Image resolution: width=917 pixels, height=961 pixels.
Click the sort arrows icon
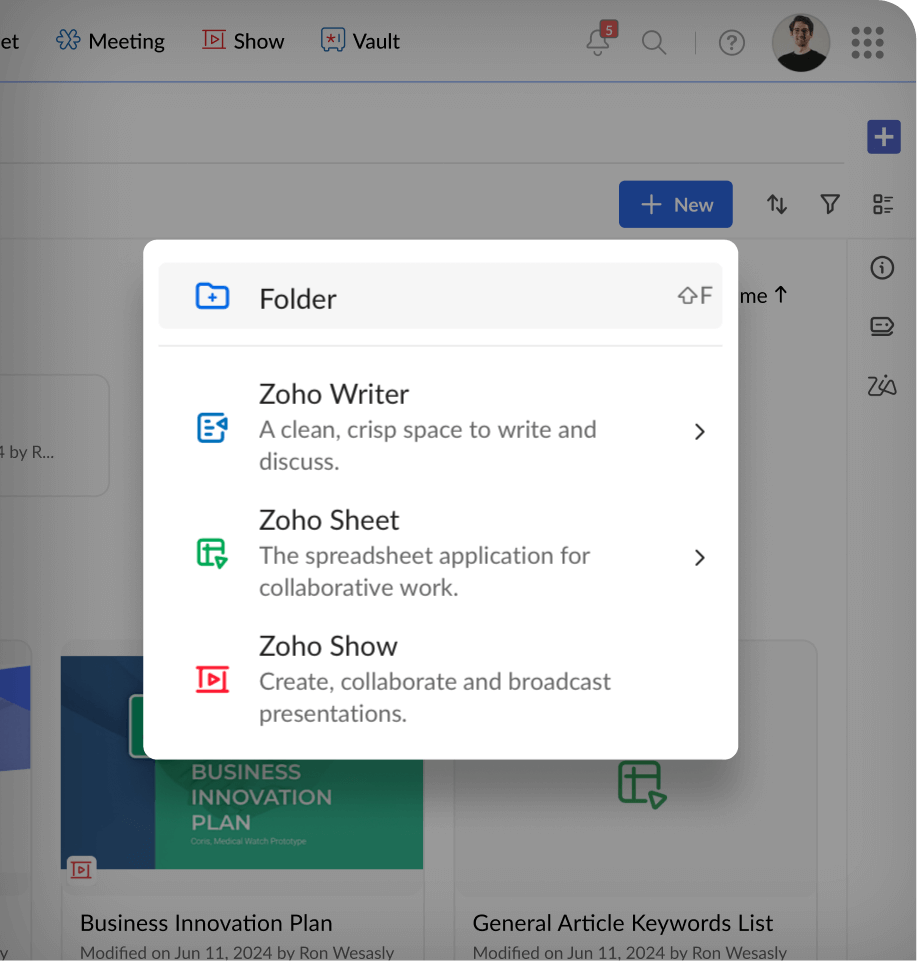click(777, 204)
